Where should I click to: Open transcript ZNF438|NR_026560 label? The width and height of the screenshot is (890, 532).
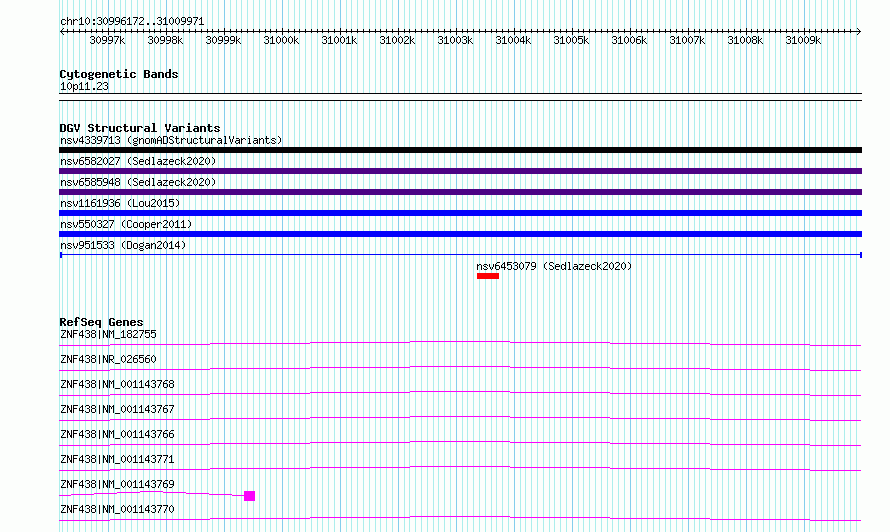point(108,359)
